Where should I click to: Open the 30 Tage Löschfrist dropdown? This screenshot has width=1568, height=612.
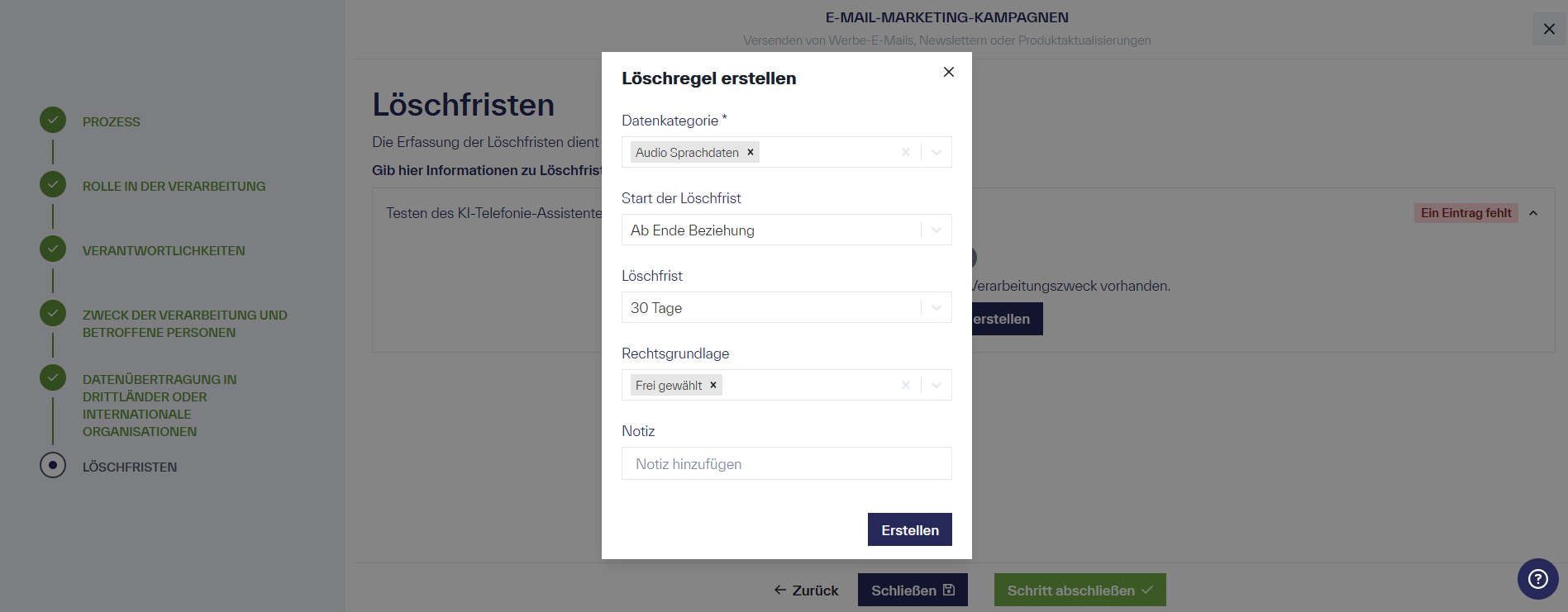click(x=935, y=307)
